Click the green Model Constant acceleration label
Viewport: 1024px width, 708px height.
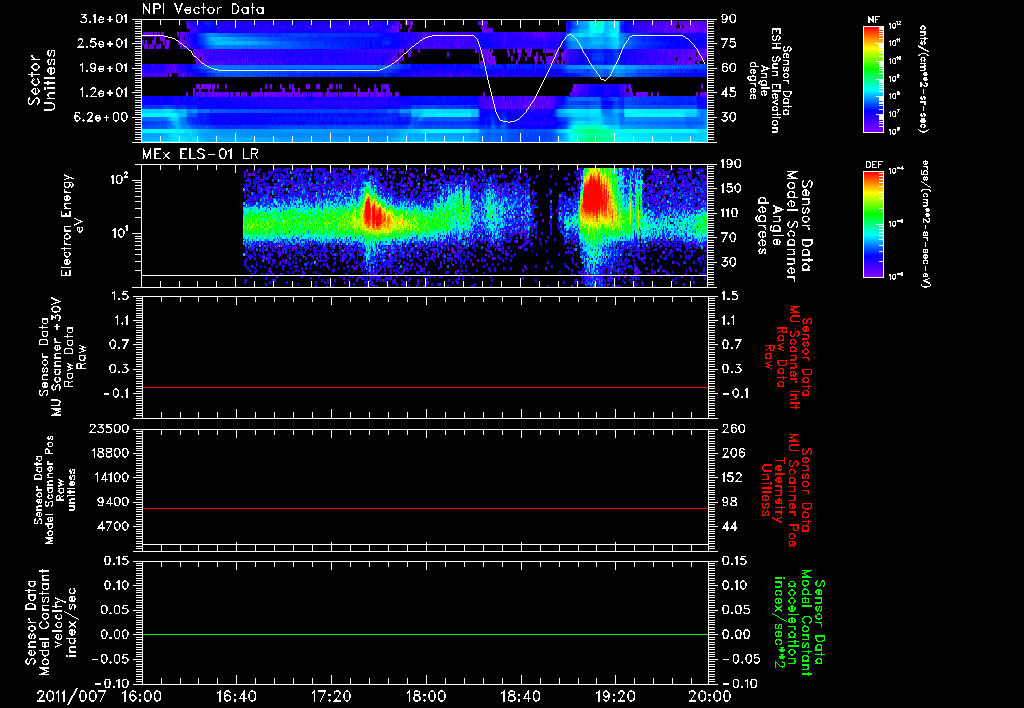pos(797,623)
